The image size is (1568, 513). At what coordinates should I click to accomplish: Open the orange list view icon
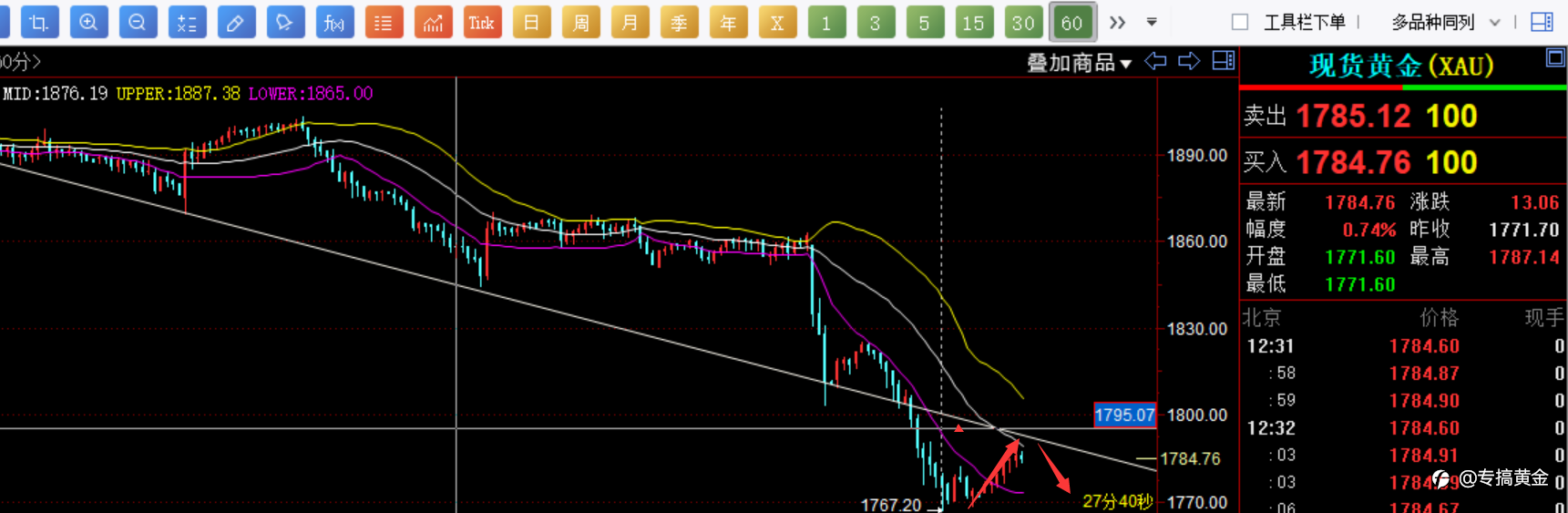384,22
